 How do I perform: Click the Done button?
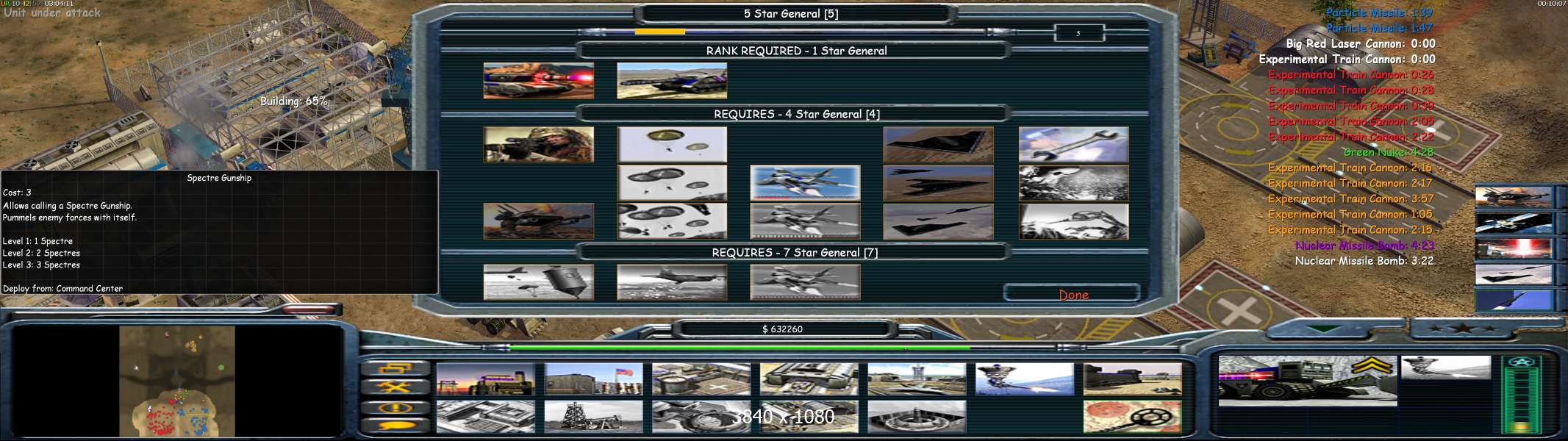pyautogui.click(x=1073, y=294)
